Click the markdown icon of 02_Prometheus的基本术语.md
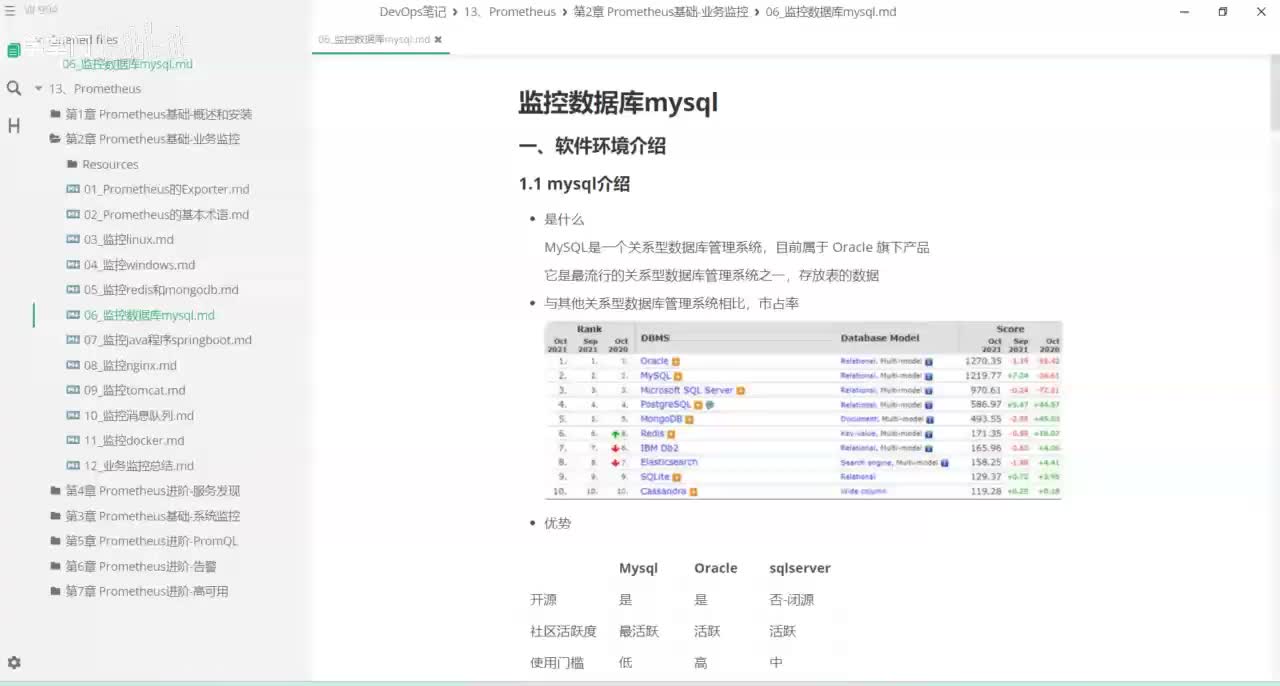This screenshot has width=1280, height=686. click(x=72, y=214)
